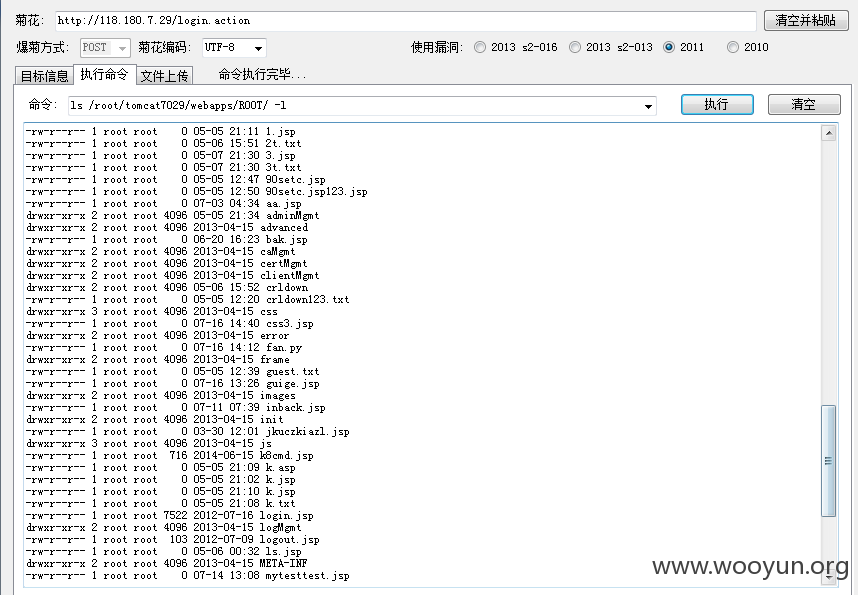Switch to the 目标信息 tab
This screenshot has width=858, height=595.
(x=44, y=76)
